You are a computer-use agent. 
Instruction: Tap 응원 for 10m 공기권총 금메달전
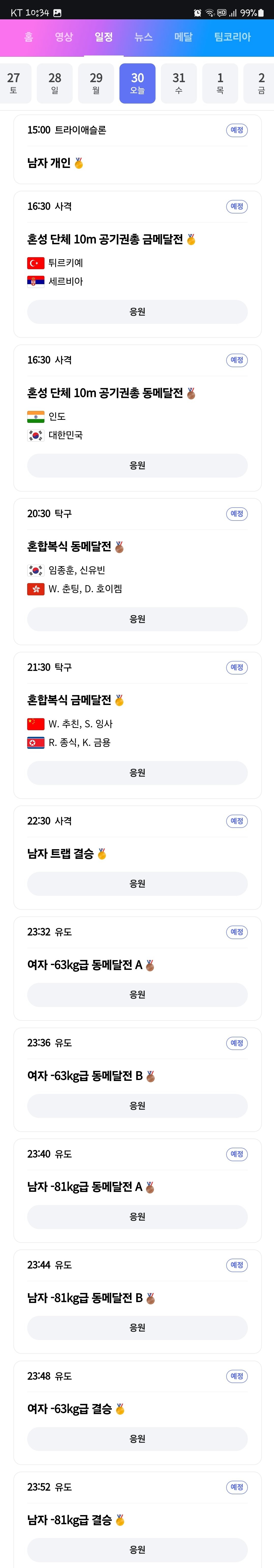pyautogui.click(x=137, y=312)
